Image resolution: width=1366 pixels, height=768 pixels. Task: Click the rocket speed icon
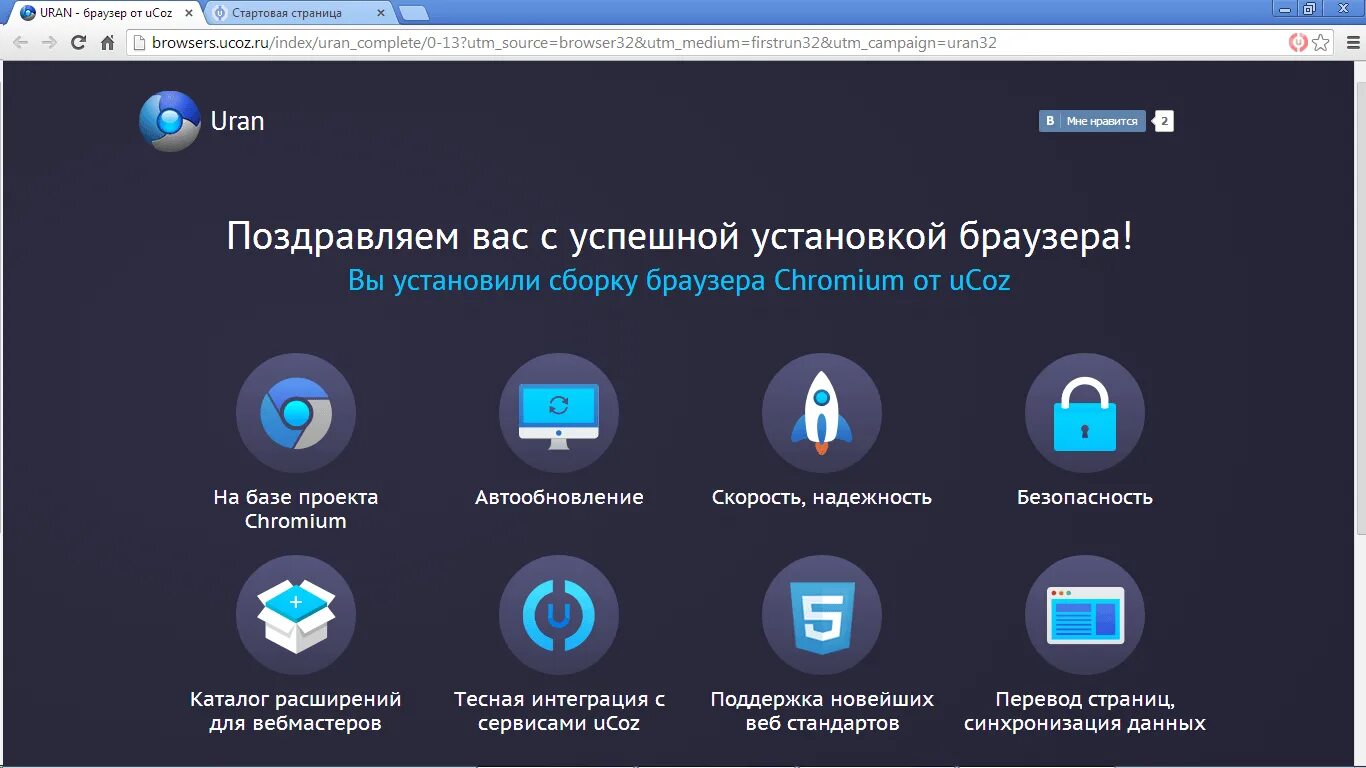click(822, 413)
